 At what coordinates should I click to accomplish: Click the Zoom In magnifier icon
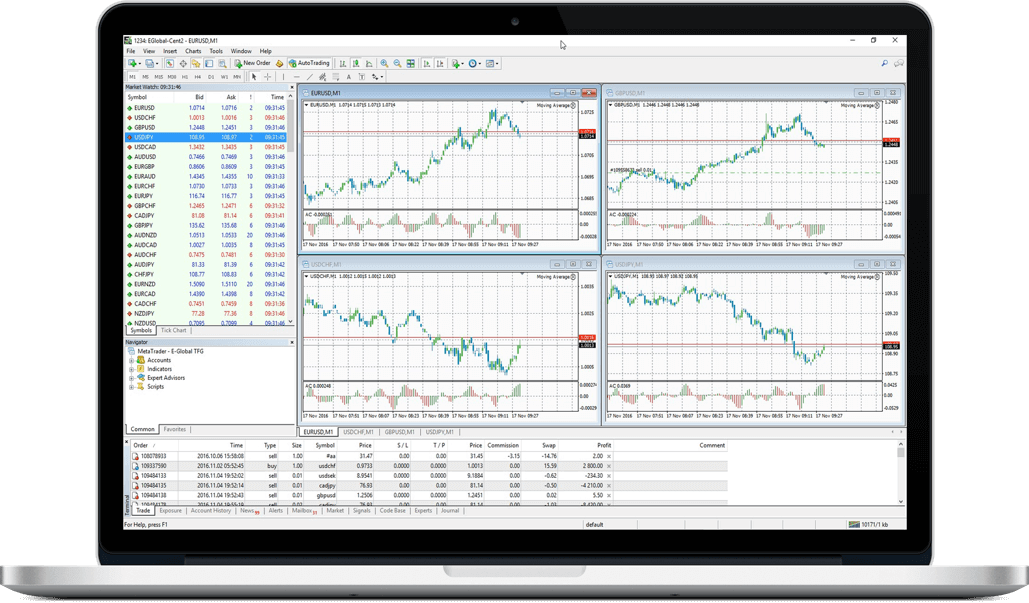(x=384, y=63)
